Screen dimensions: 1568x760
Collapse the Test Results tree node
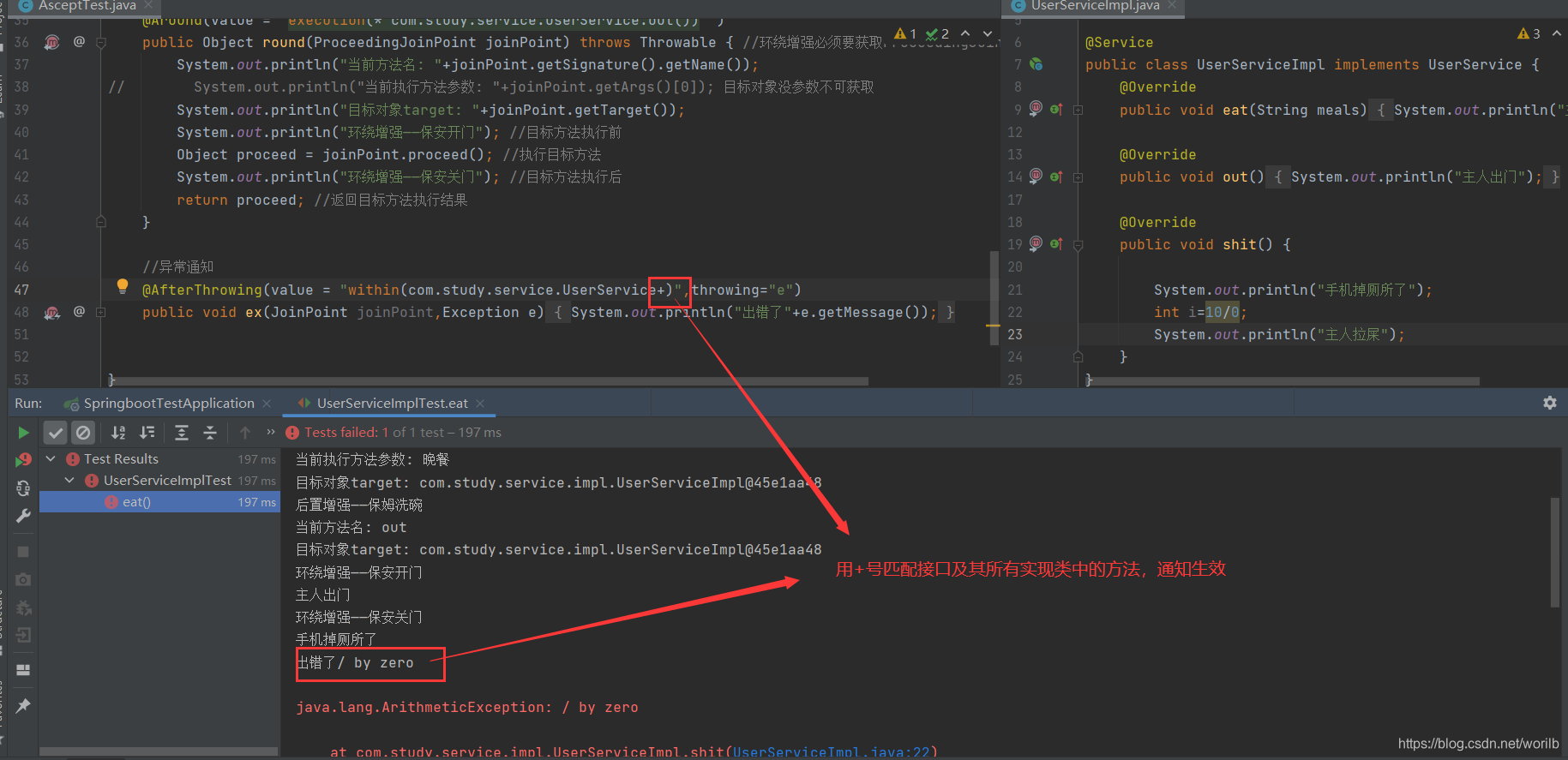pyautogui.click(x=51, y=459)
